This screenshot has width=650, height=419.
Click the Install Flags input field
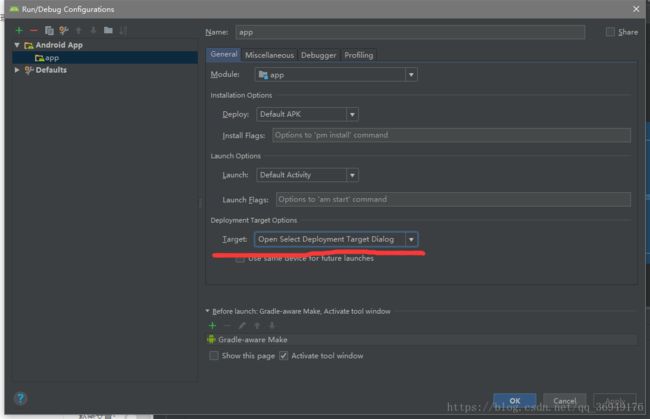click(451, 135)
